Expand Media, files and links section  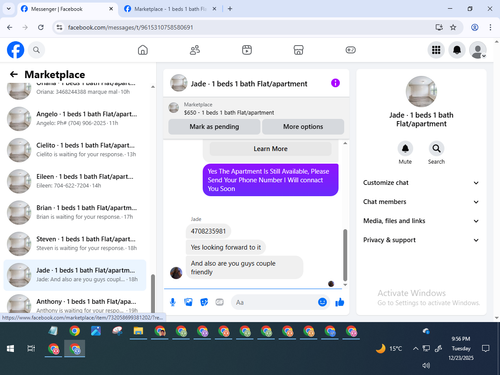coord(421,221)
